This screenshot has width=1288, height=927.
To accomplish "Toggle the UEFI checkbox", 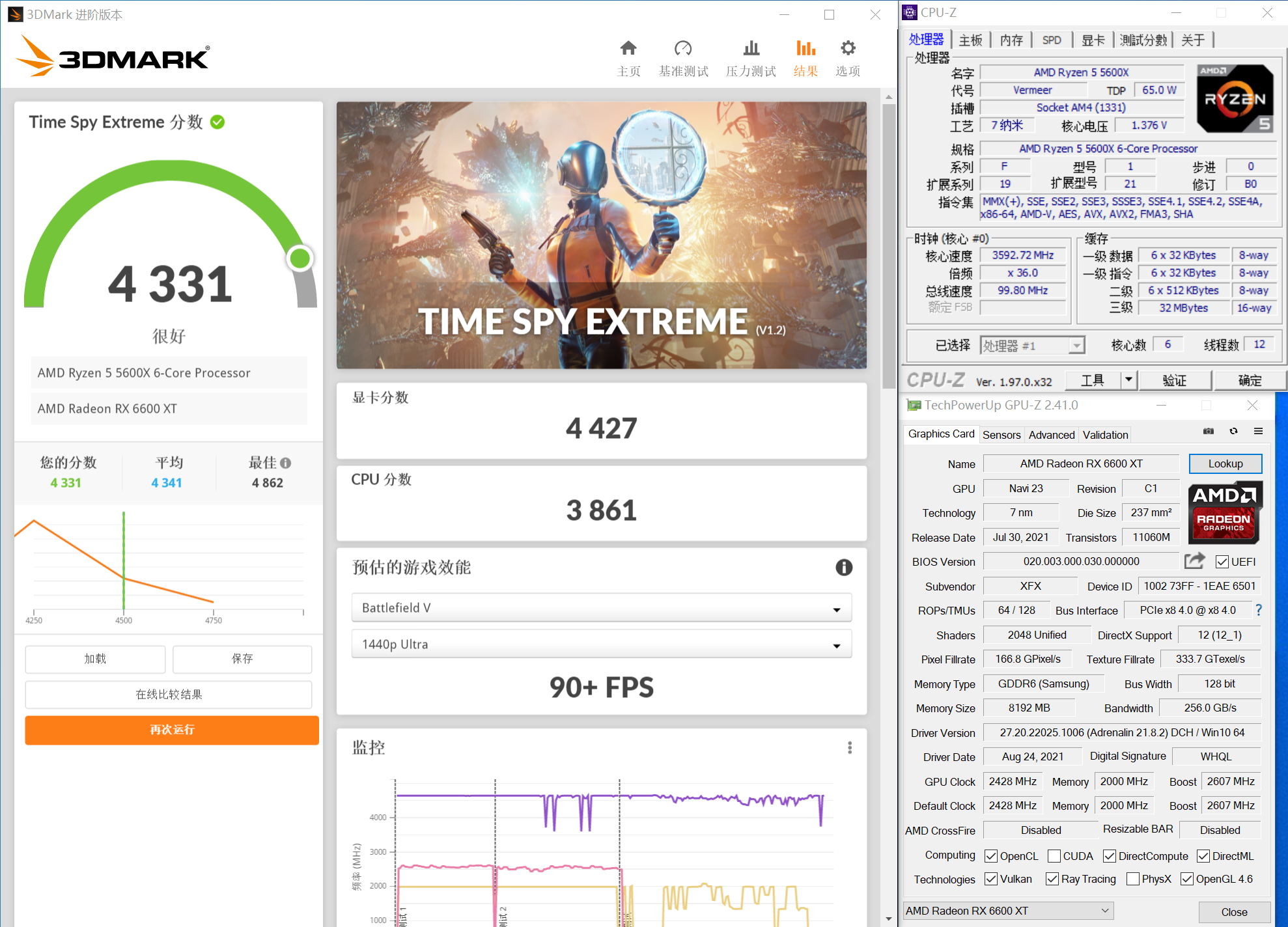I will [1222, 562].
